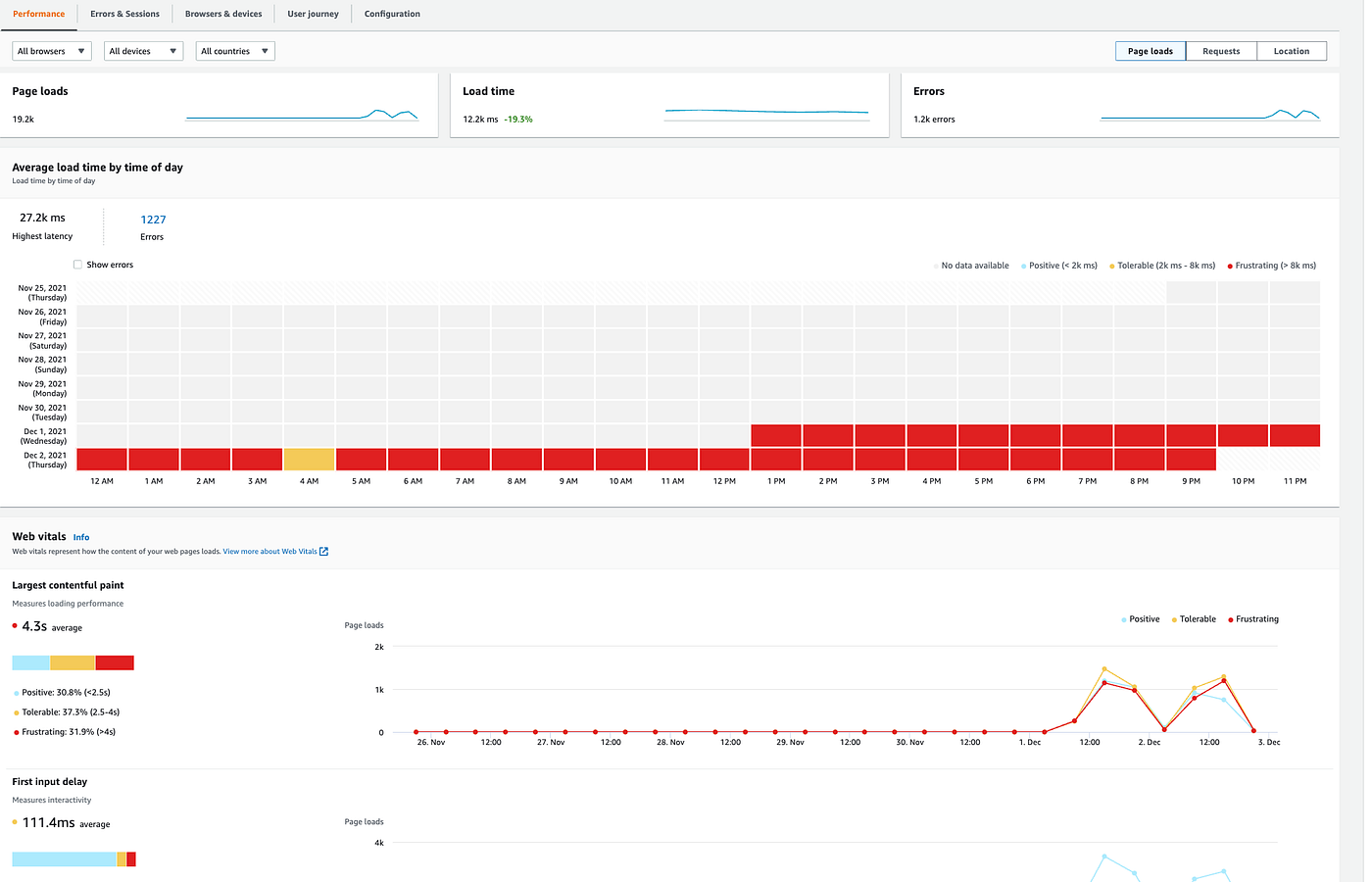Click the Tolerable legend dot in the LCP chart
Screen dimensions: 1372x882
(1173, 618)
